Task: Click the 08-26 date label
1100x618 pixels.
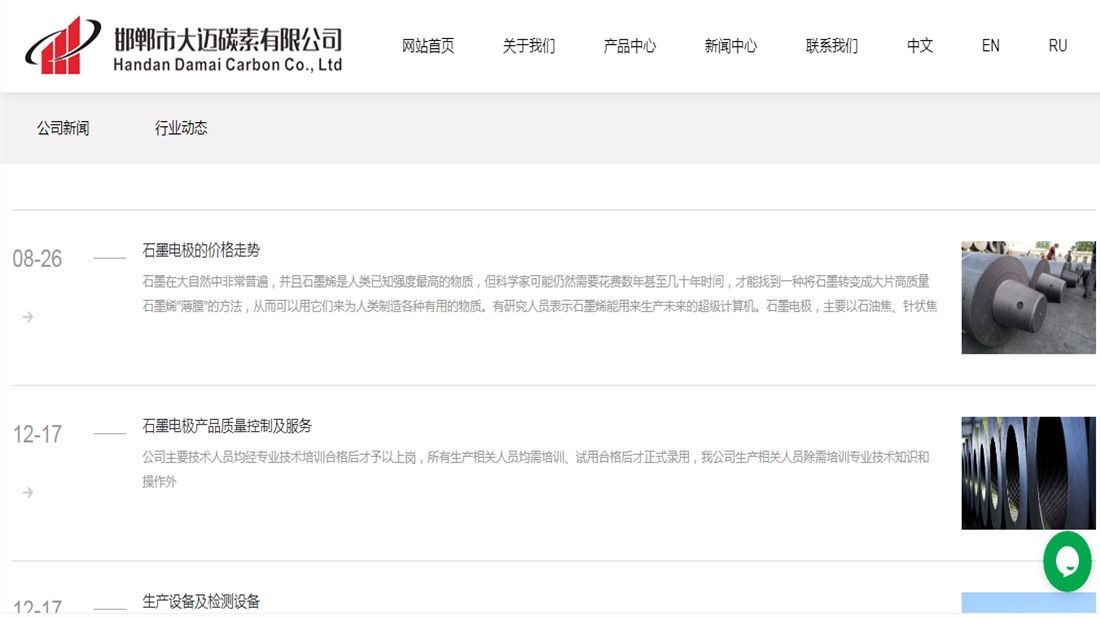Action: click(37, 259)
